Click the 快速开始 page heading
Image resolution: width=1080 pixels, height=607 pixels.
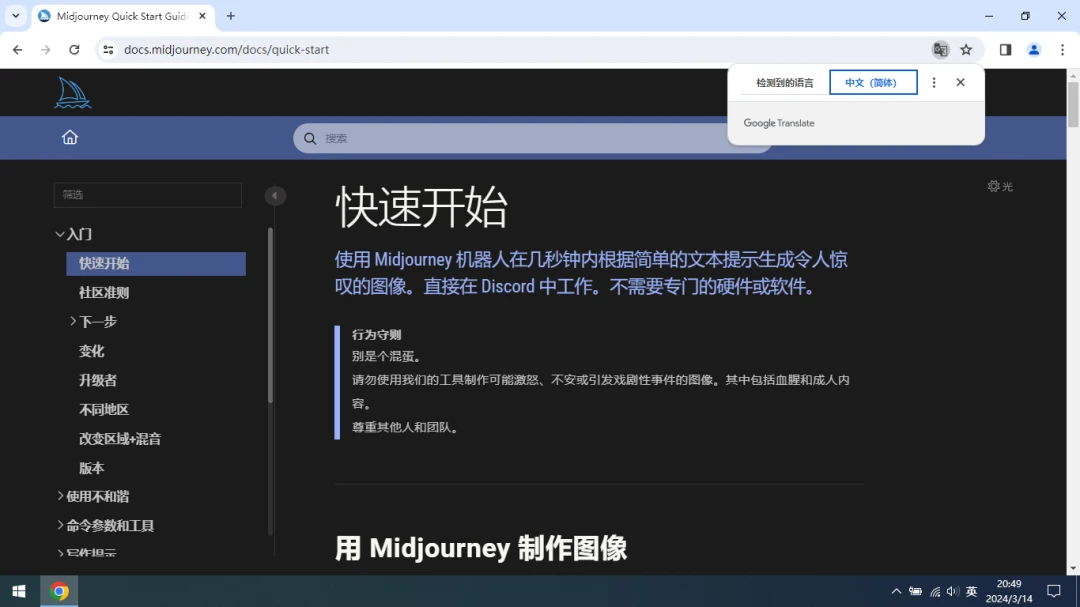click(422, 207)
